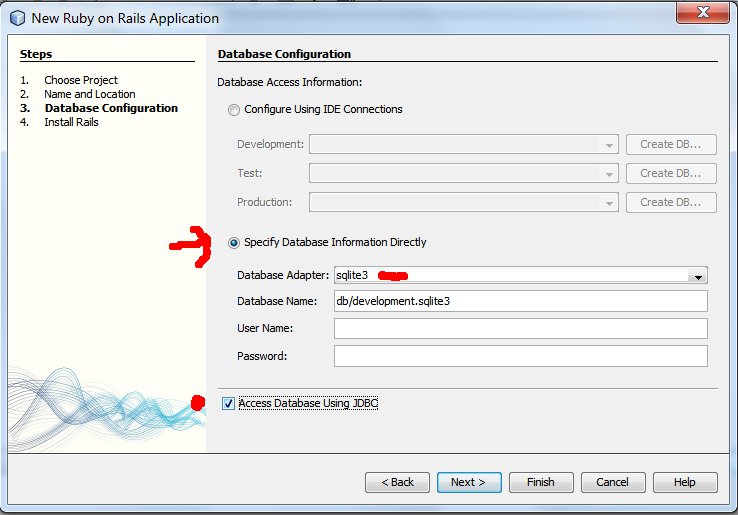Go back with the Back button

click(397, 483)
